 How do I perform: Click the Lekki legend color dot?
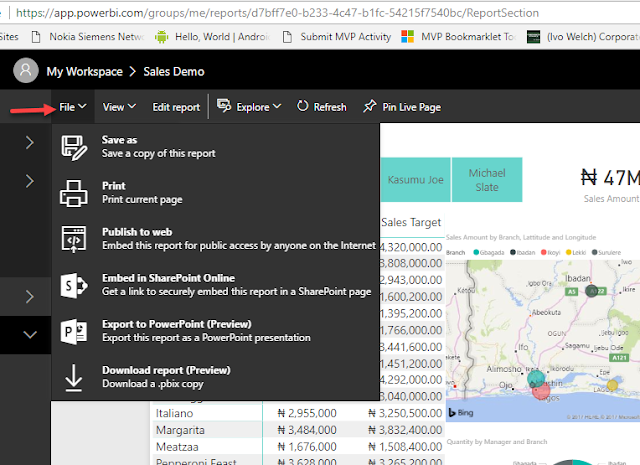pos(568,252)
